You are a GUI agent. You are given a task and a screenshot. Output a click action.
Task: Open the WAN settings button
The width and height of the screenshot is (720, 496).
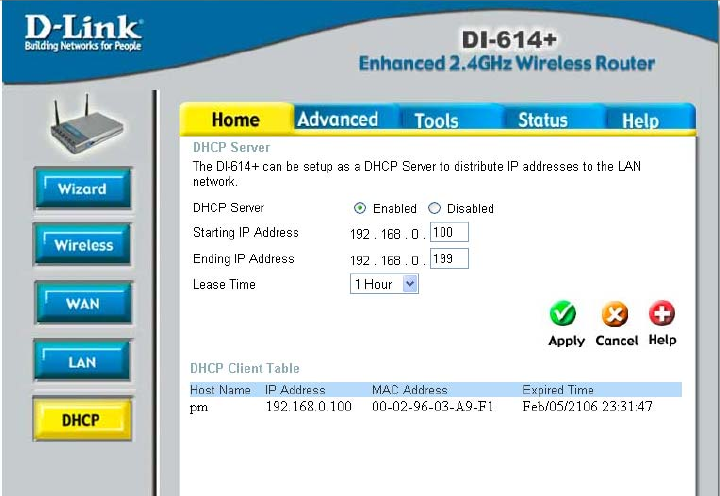[83, 303]
